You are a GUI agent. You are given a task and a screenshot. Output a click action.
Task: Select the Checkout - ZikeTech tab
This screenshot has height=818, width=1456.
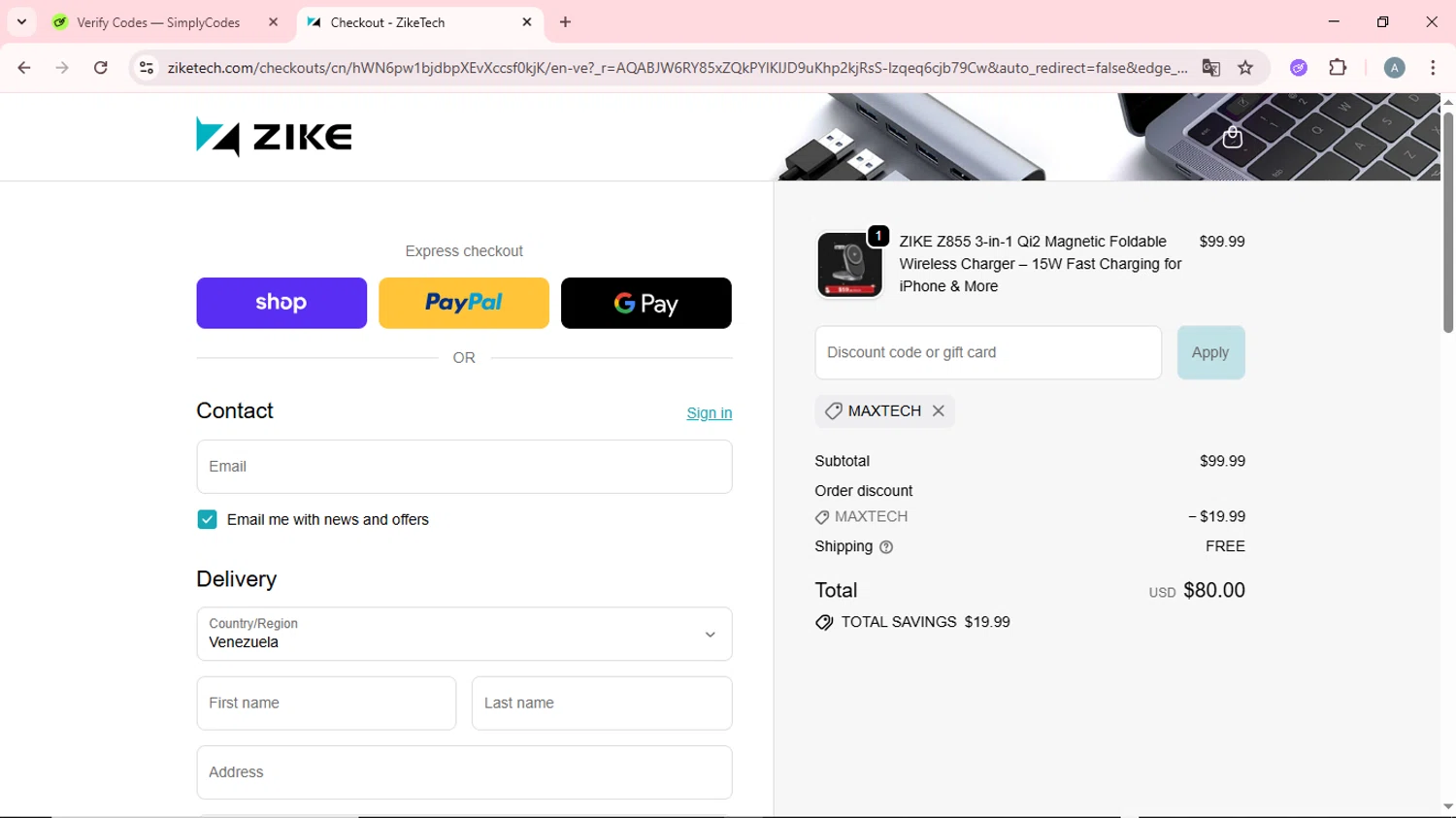[x=419, y=22]
